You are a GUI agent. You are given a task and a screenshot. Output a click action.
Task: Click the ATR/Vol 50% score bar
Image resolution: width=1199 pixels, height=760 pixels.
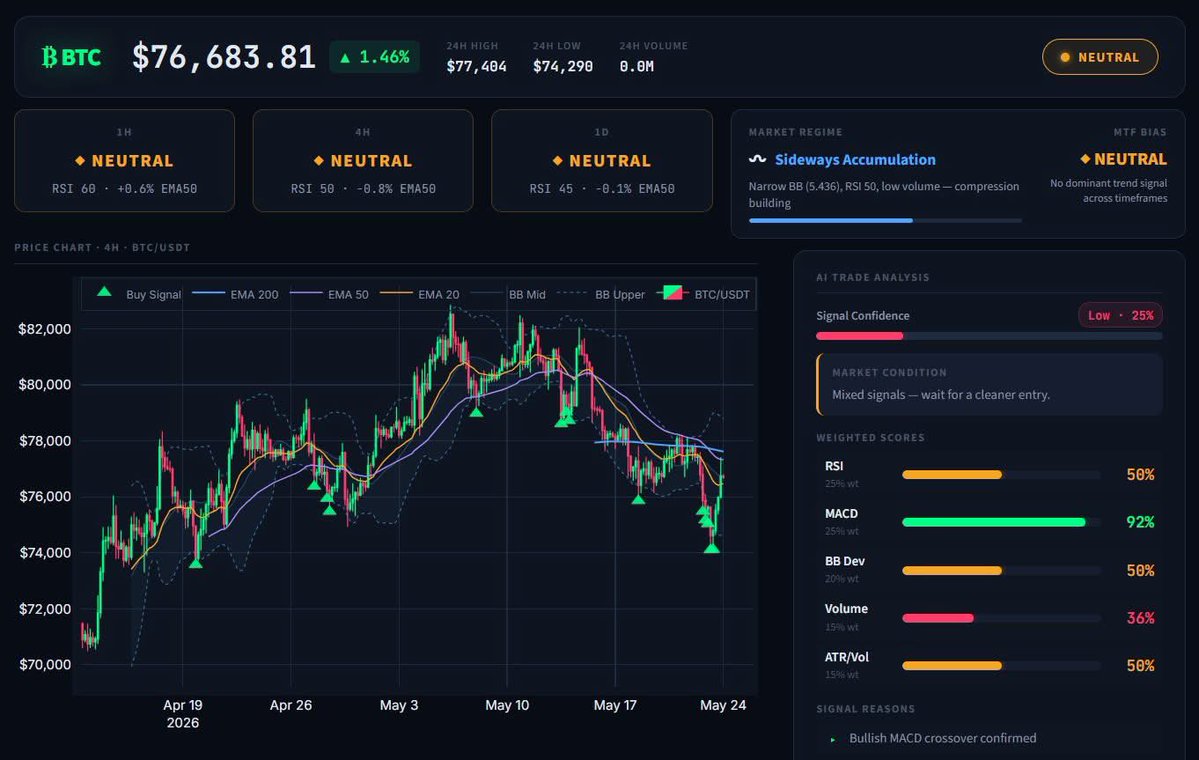(1001, 666)
